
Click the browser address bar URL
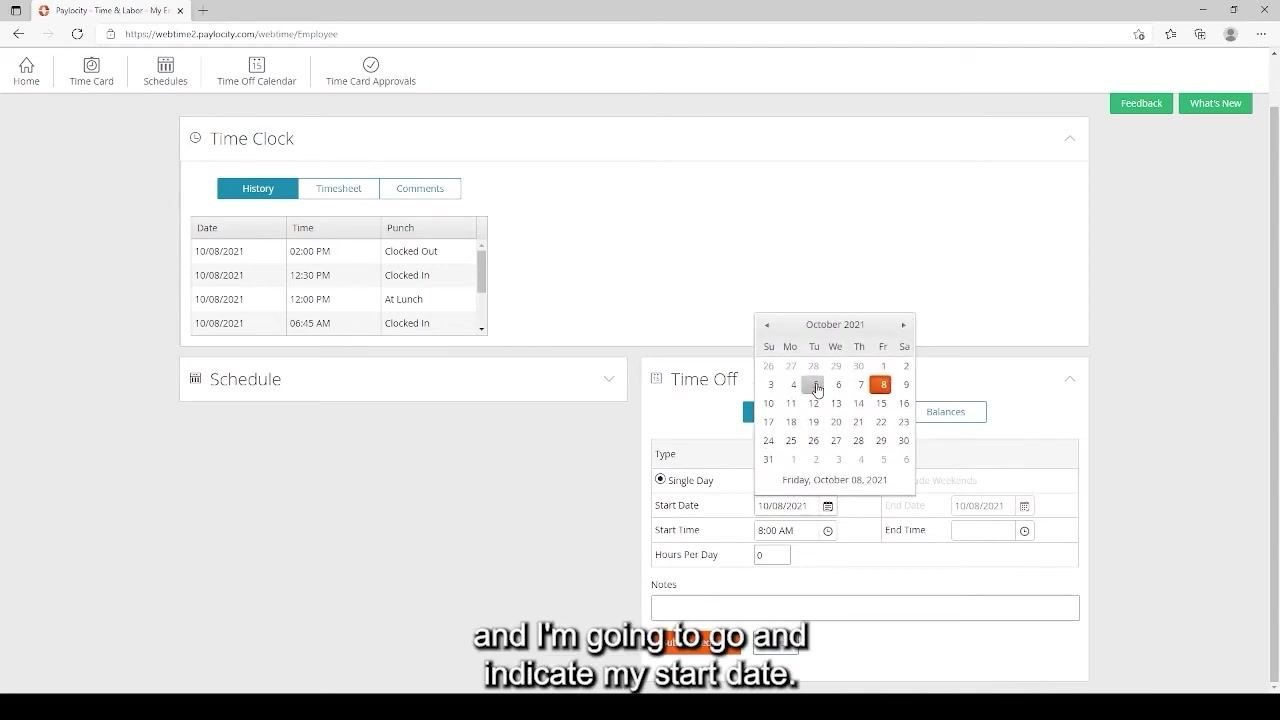231,34
